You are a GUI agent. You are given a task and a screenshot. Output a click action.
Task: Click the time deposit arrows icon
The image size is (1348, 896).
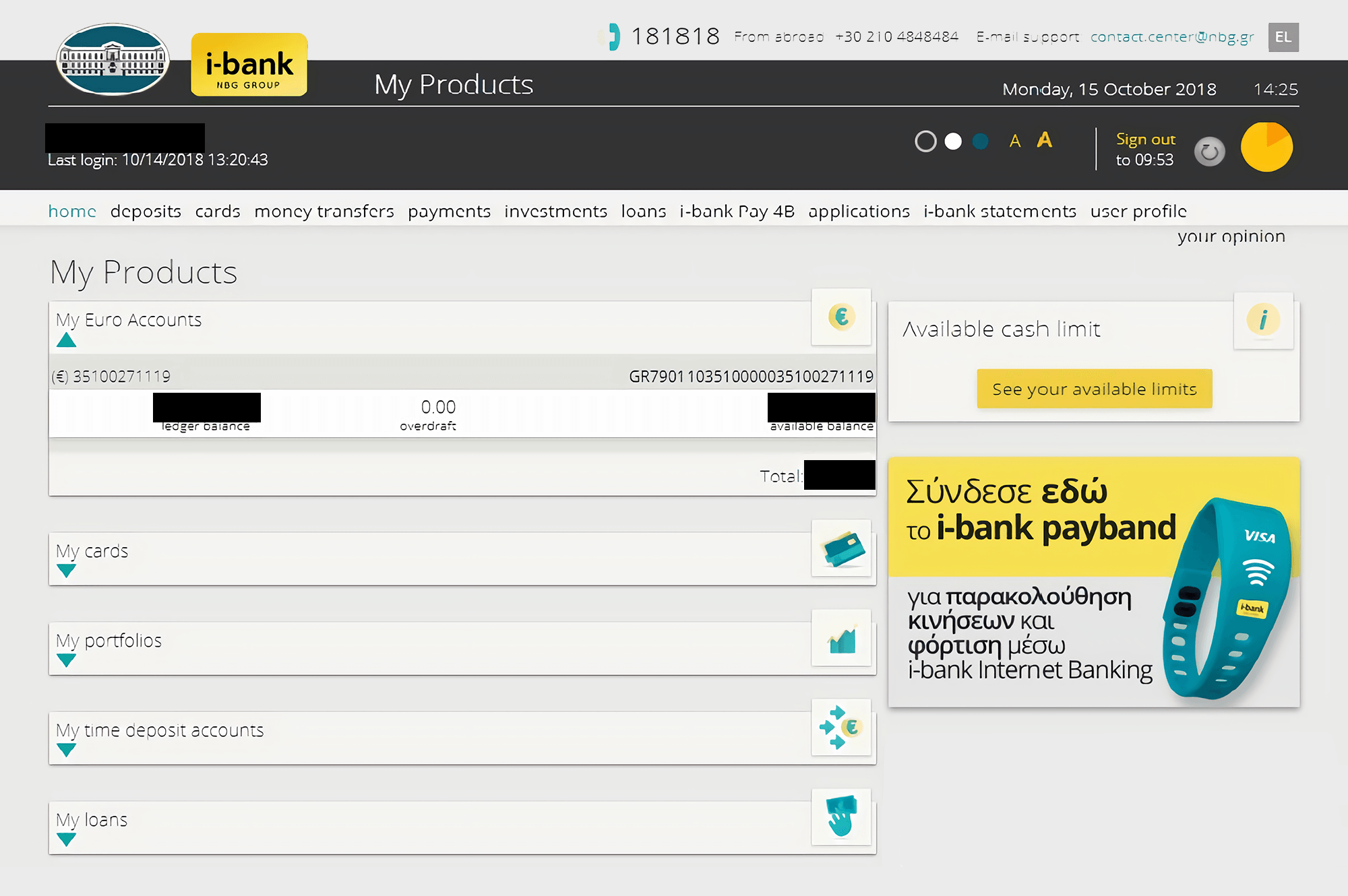pyautogui.click(x=841, y=728)
